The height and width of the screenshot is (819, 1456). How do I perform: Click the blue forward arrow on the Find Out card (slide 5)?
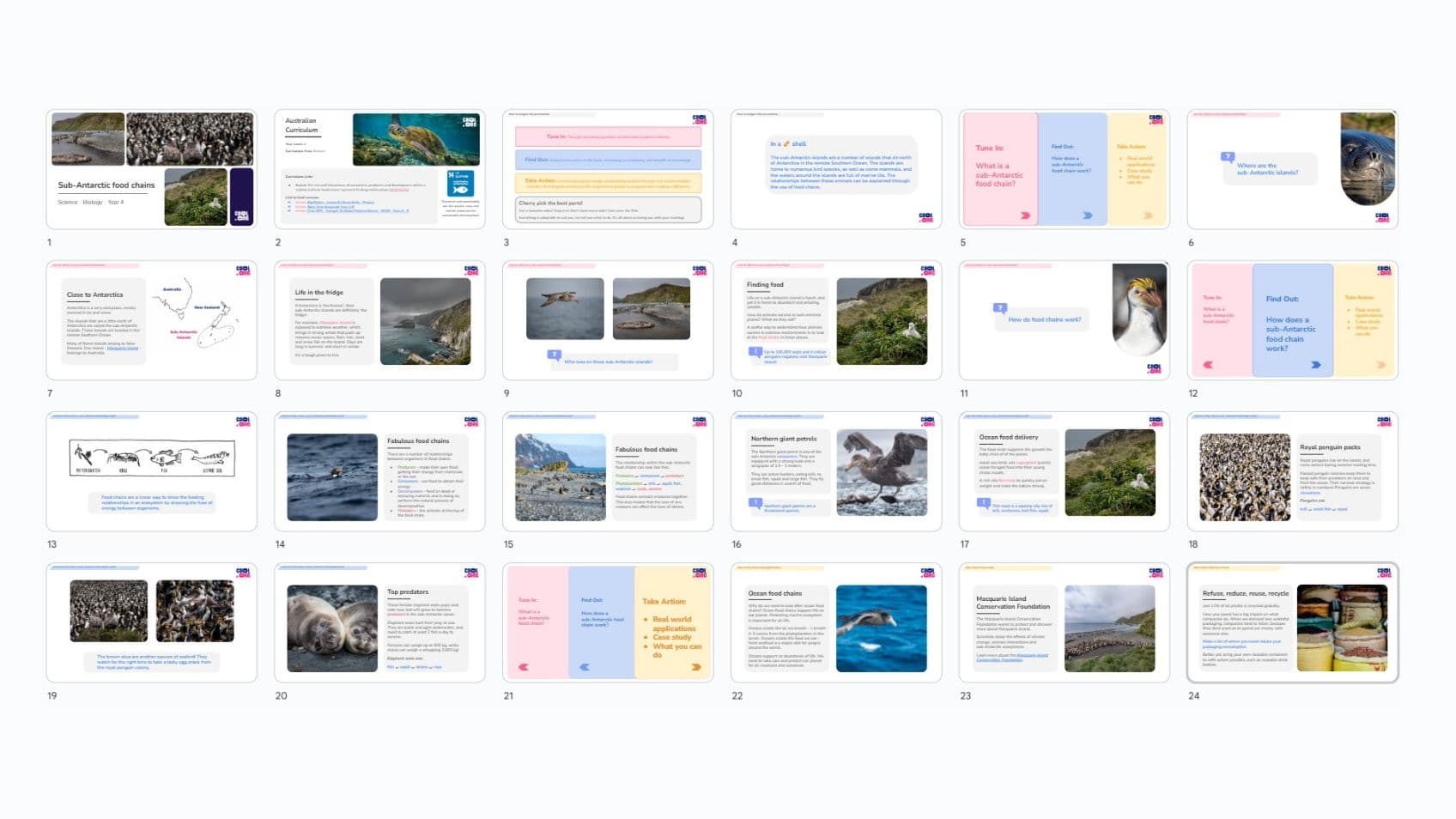click(x=1087, y=215)
